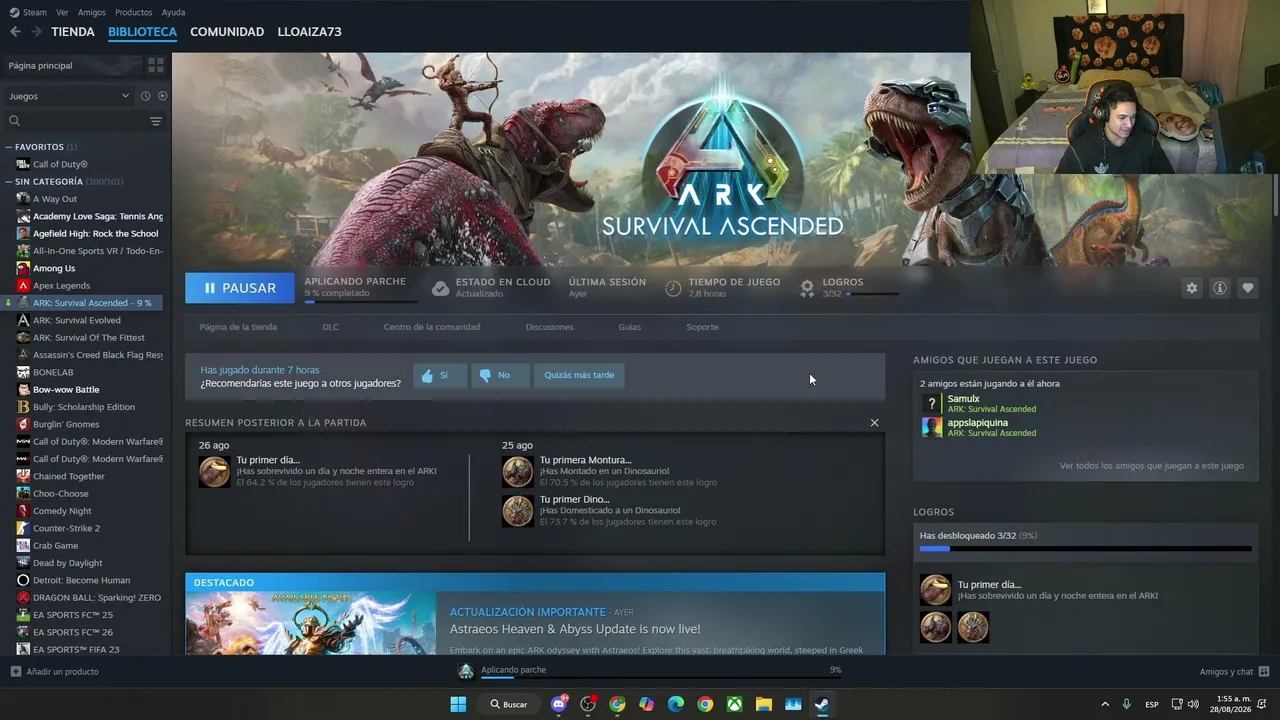
Task: Toggle sort by recent activity clock
Action: coord(145,96)
